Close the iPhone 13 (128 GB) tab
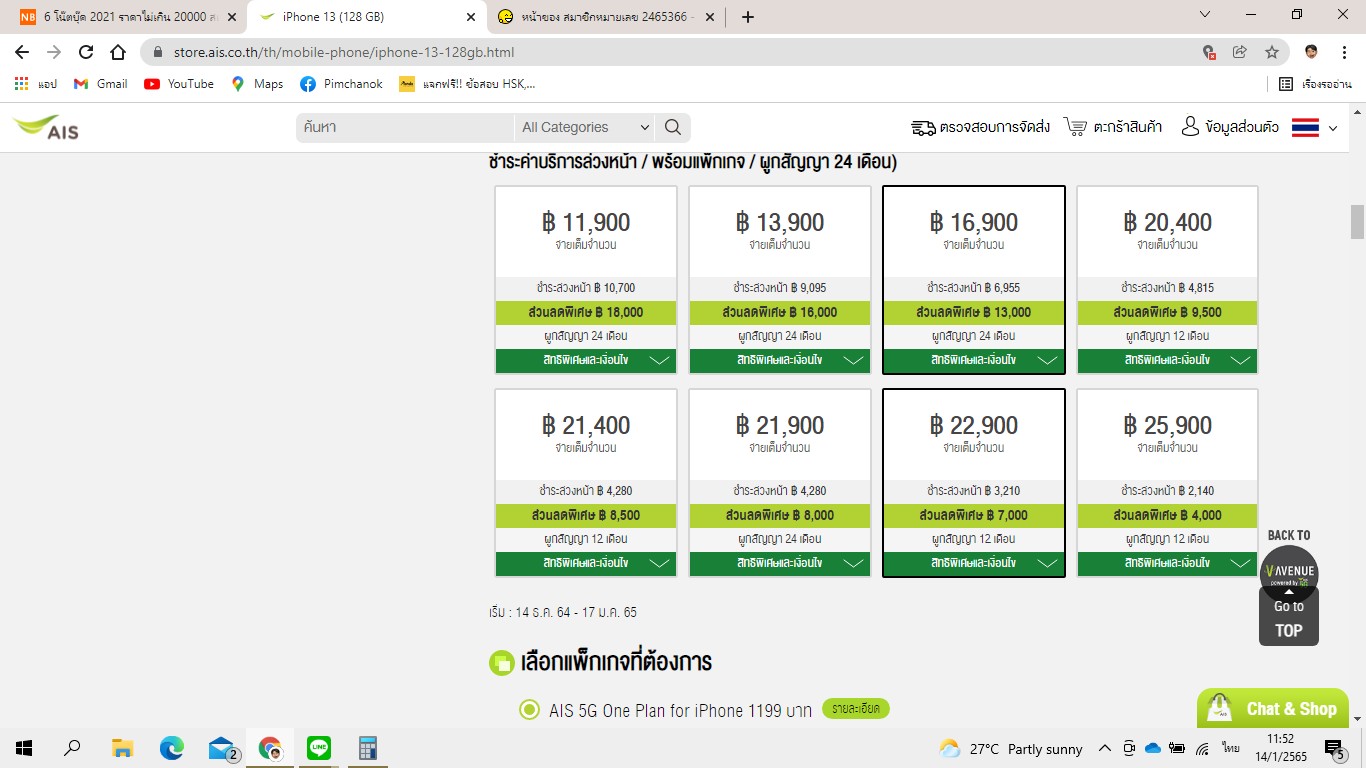The width and height of the screenshot is (1366, 768). point(469,17)
